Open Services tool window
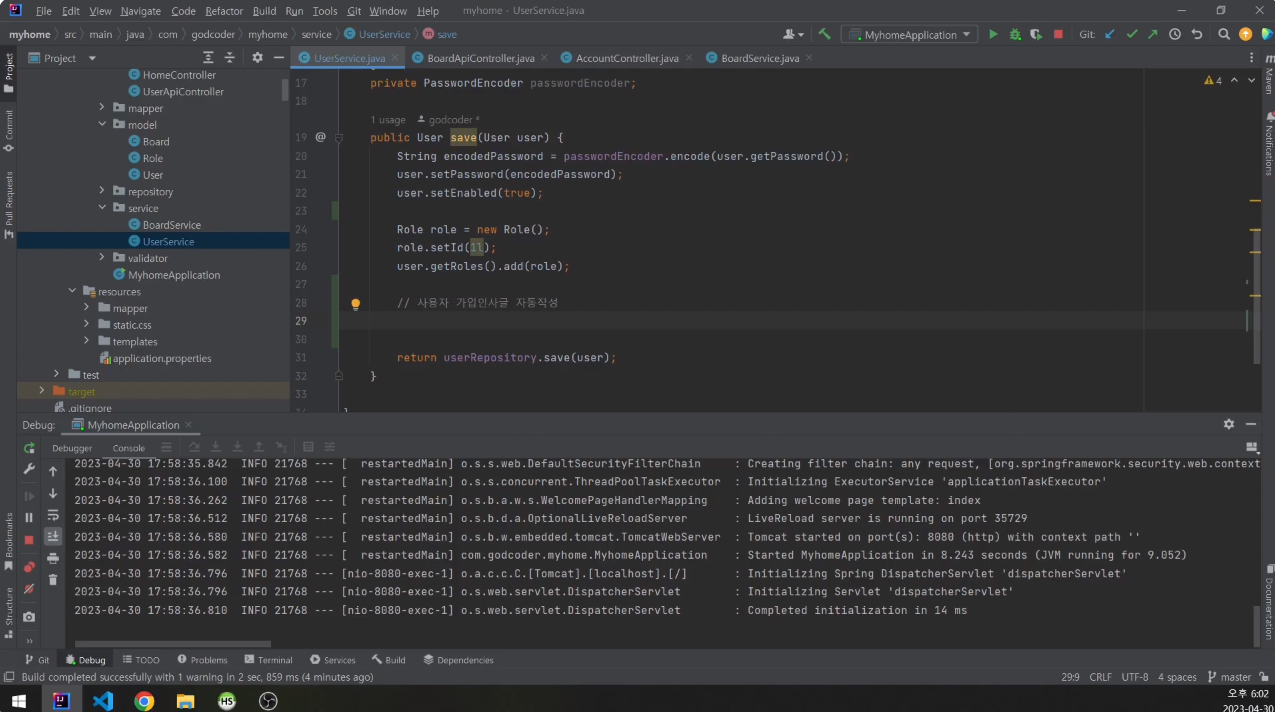The image size is (1275, 712). pos(332,660)
